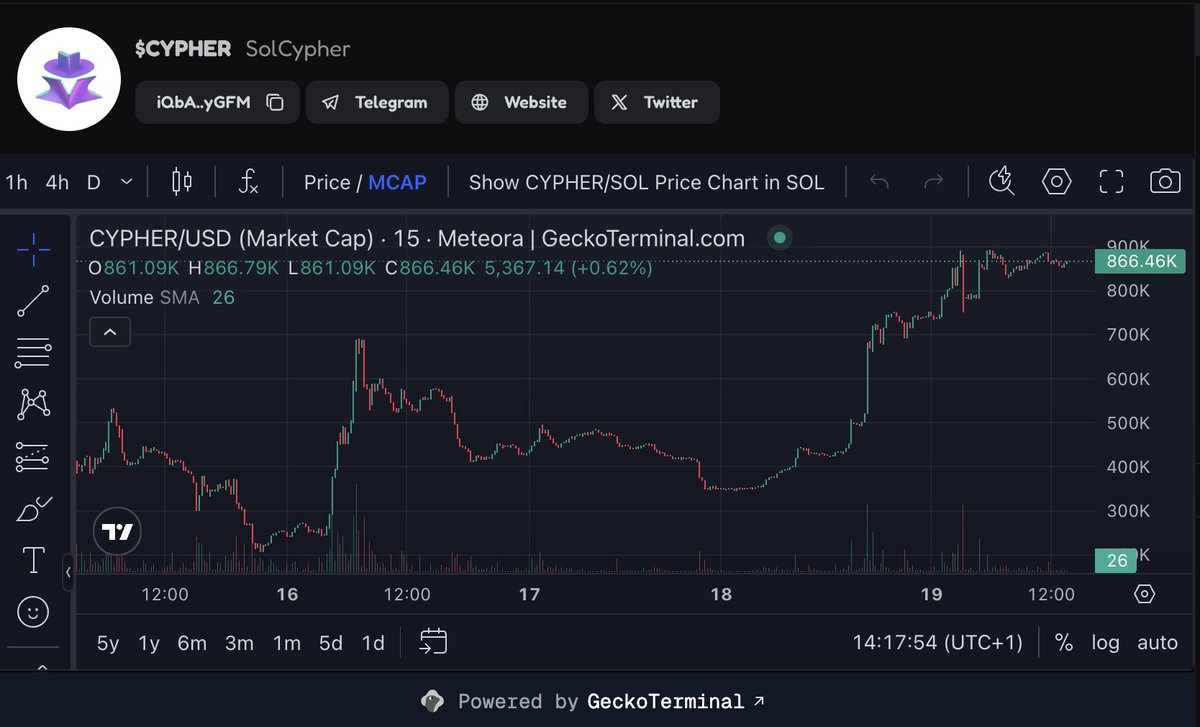Open timezone menu 14:17:54 (UTC+1)
The width and height of the screenshot is (1200, 727).
(938, 643)
